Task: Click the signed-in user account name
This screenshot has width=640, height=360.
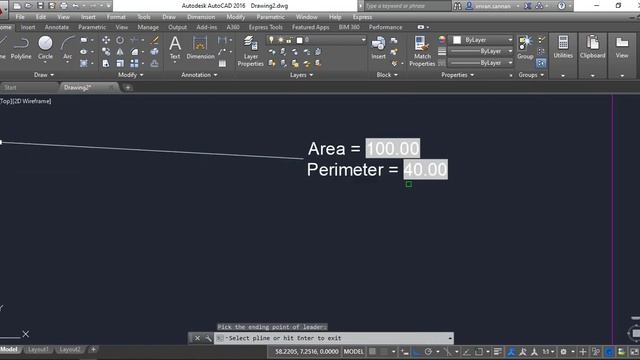Action: (x=493, y=6)
